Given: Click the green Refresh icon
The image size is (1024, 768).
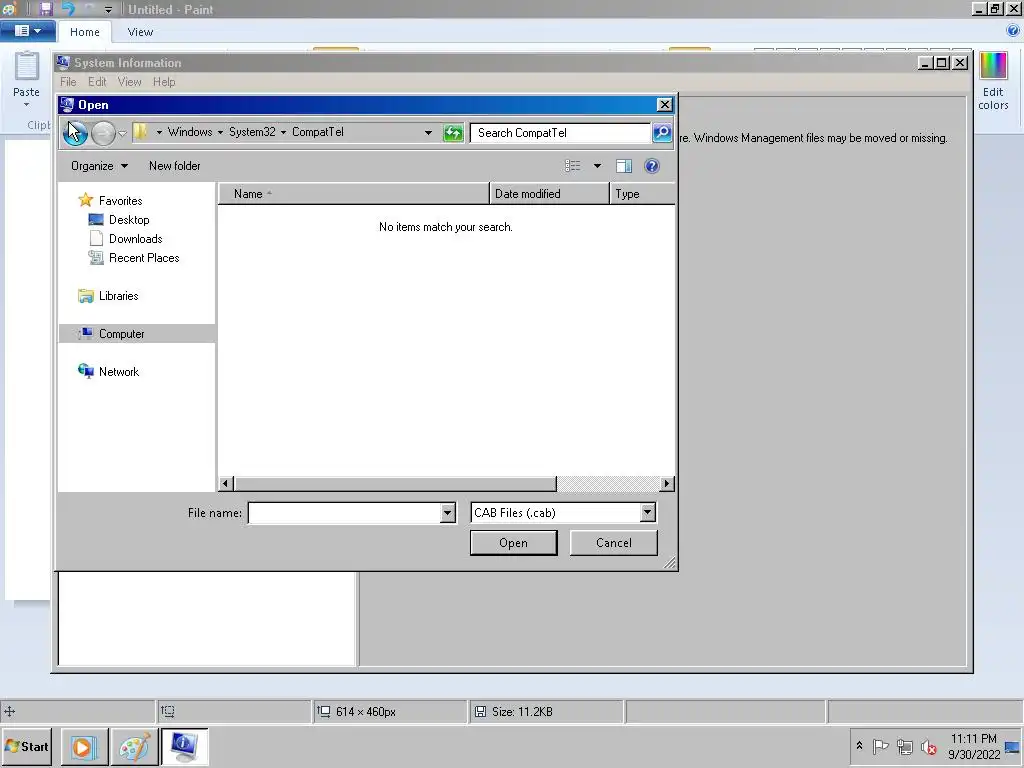Looking at the screenshot, I should coord(453,133).
